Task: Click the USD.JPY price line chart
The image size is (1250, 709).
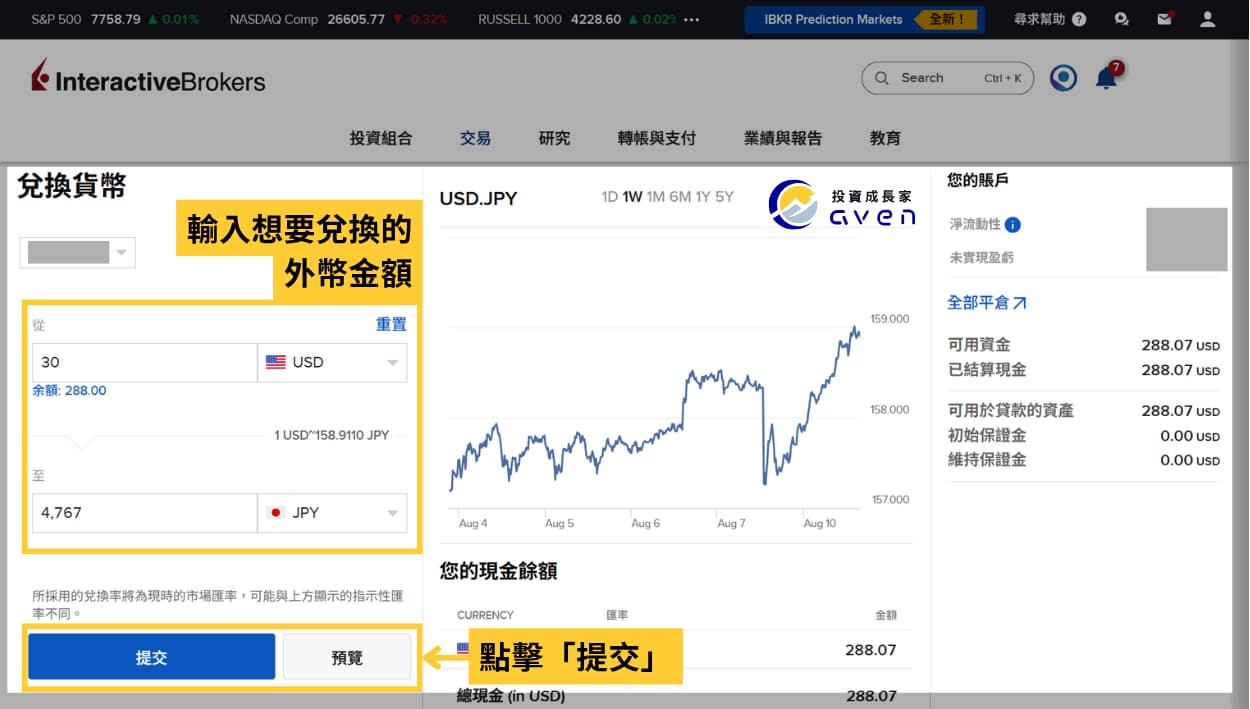Action: (655, 410)
